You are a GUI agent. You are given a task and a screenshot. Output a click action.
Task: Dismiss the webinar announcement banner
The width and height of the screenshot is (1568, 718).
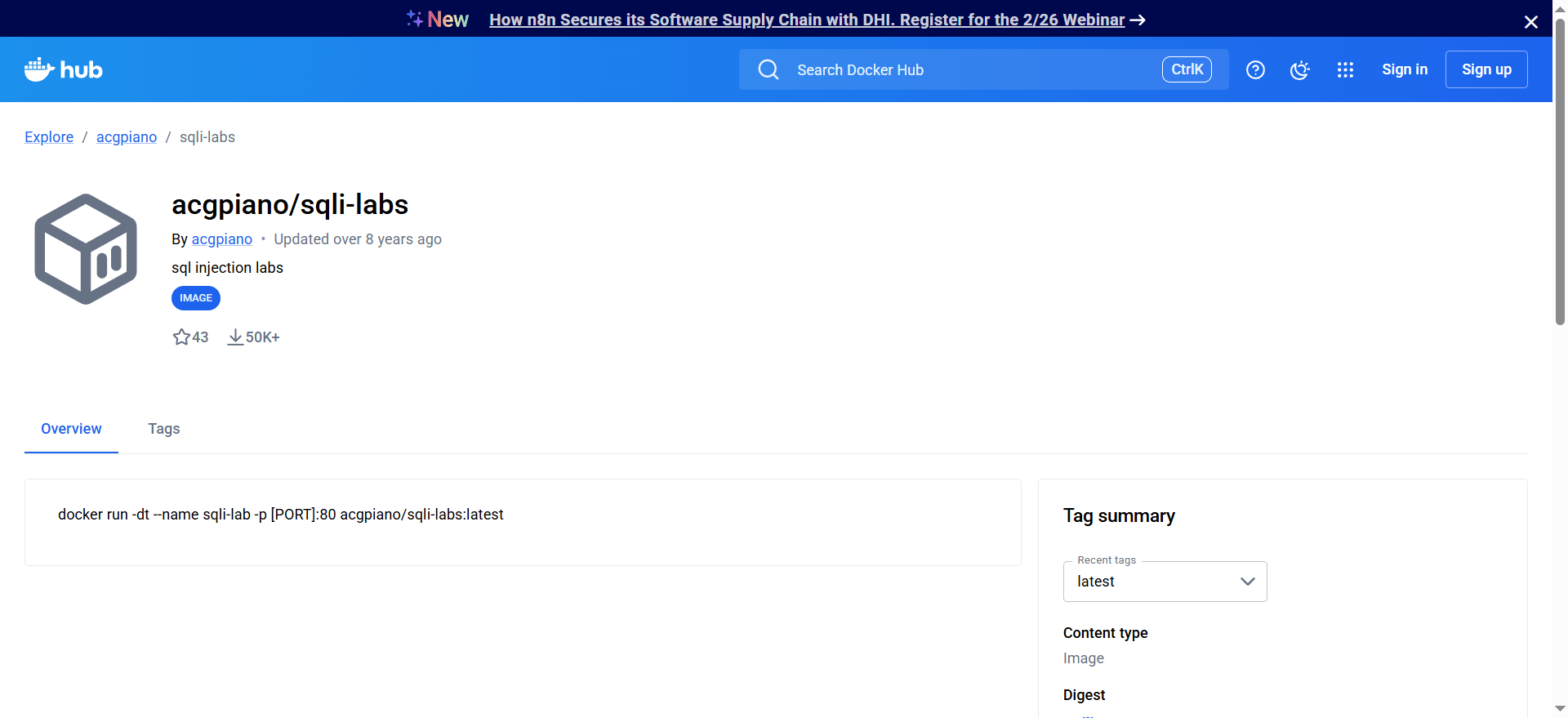click(x=1531, y=22)
